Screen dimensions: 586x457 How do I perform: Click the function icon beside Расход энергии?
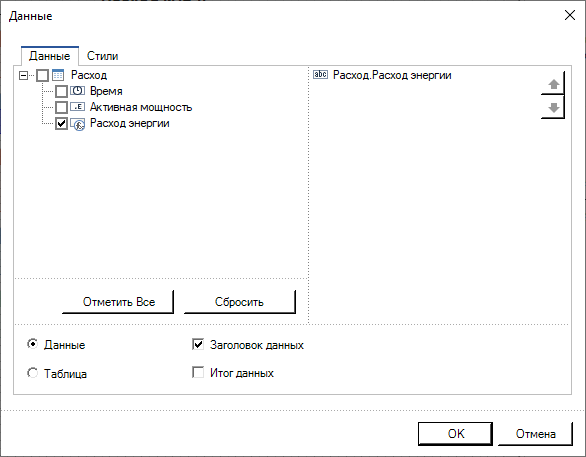78,124
